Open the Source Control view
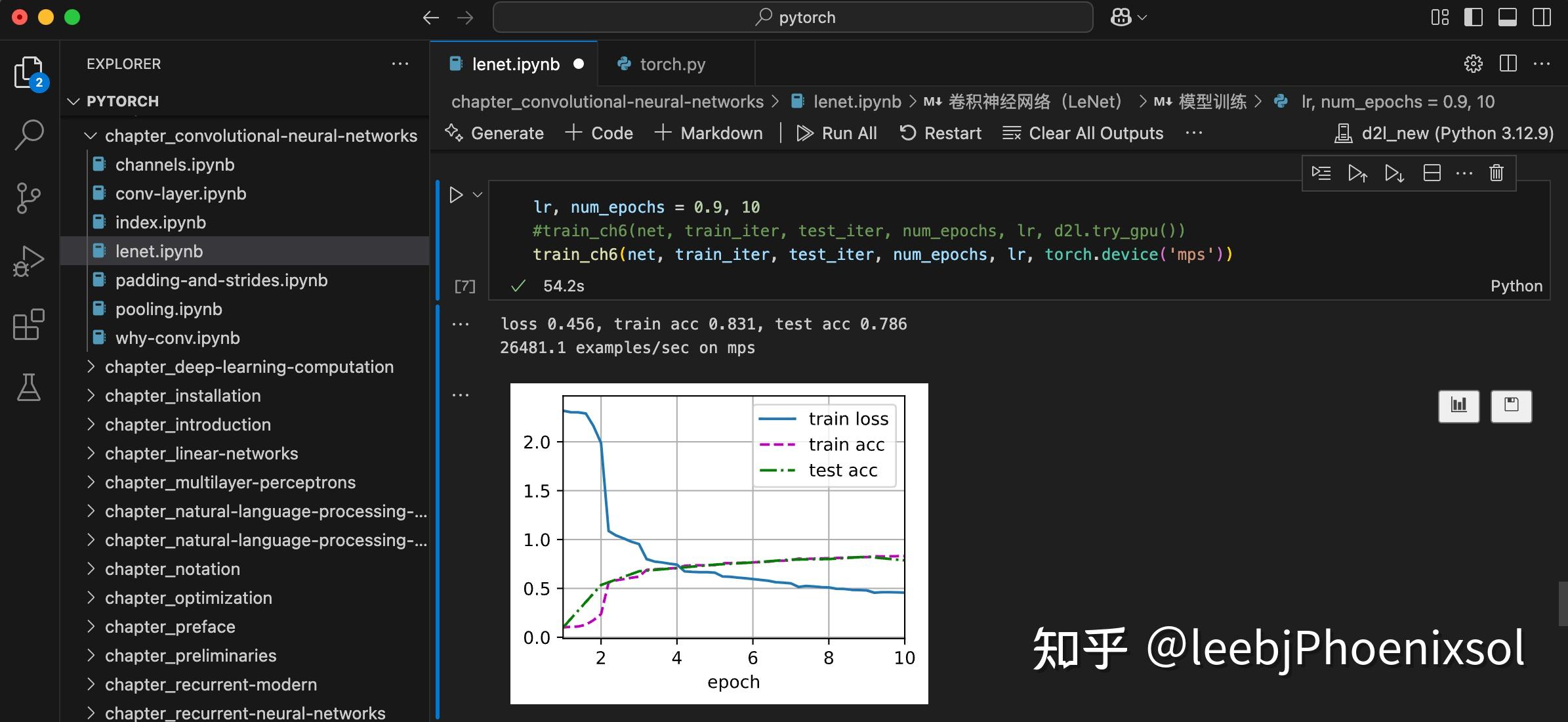 point(28,198)
